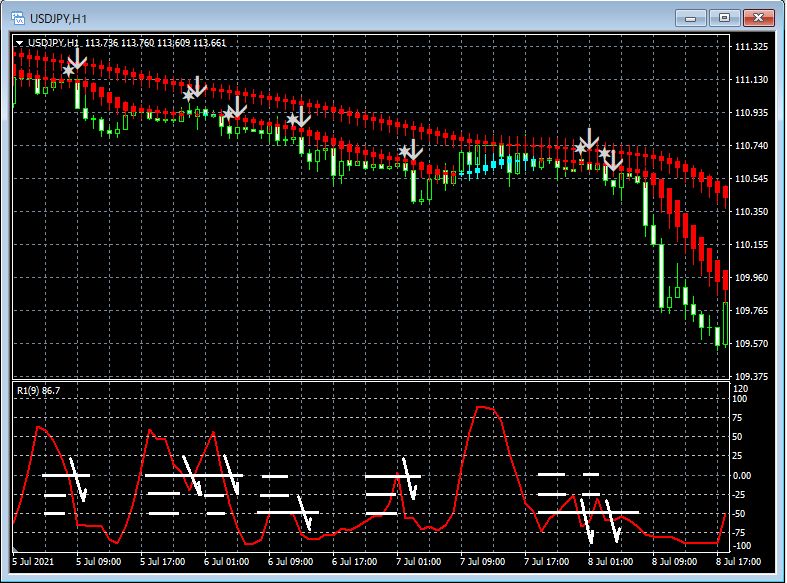Click the chart shift marker at indicator pane corner
This screenshot has height=583, width=787.
pos(16,549)
